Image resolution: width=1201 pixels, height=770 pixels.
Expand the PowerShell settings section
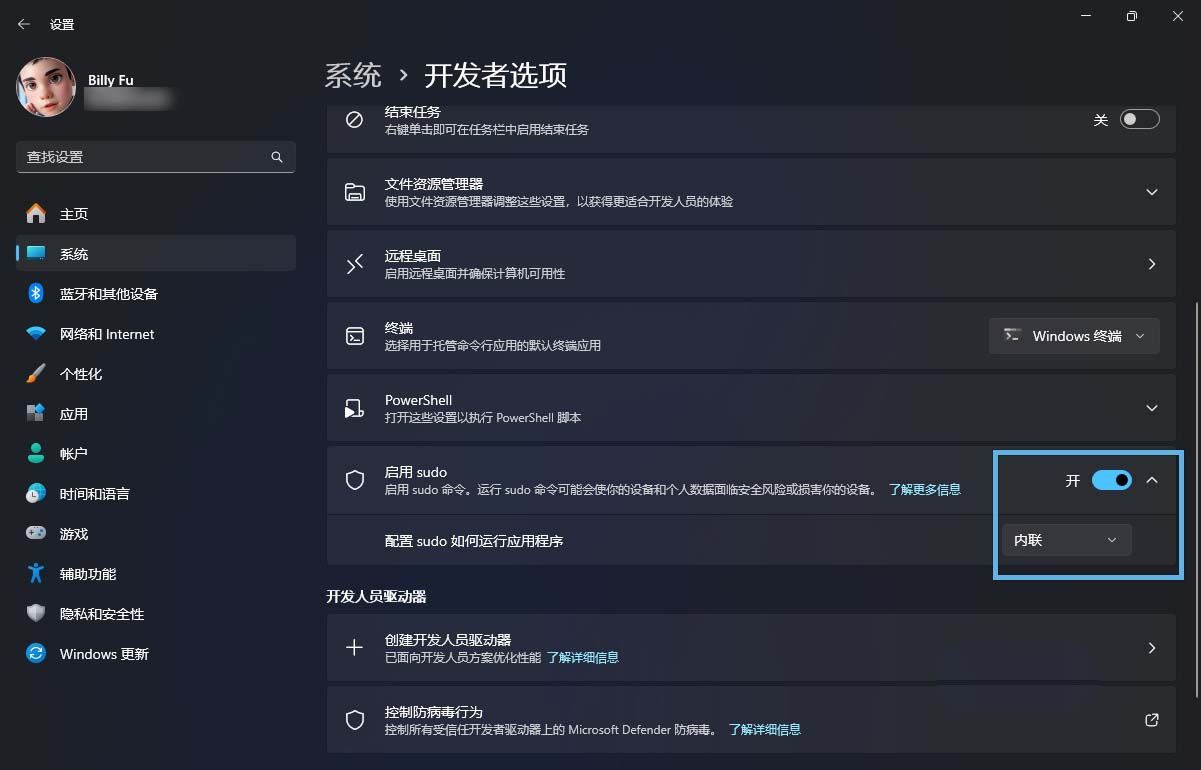[x=1151, y=407]
